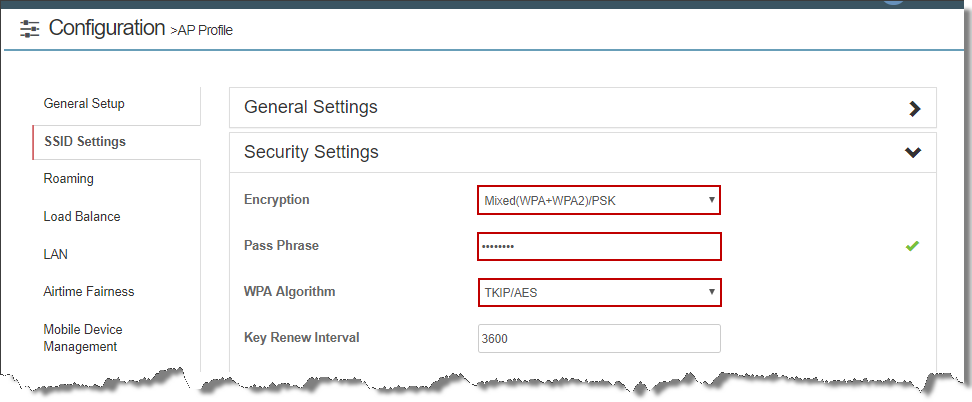
Task: Click into the Pass Phrase field
Action: (x=599, y=246)
